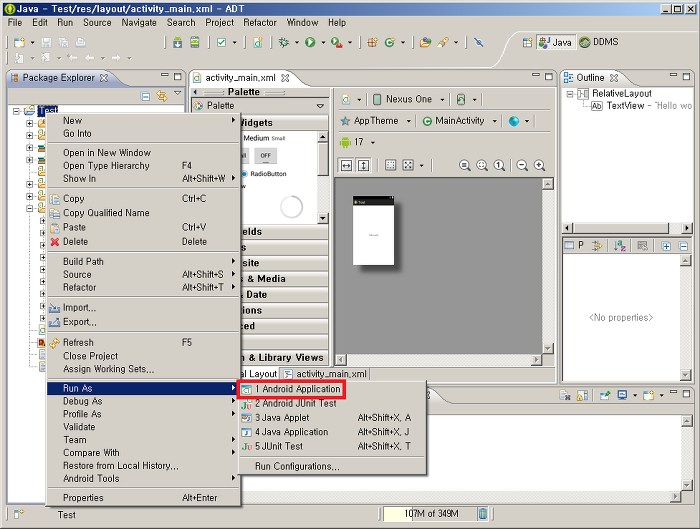Viewport: 700px width, 529px height.
Task: Open the MainActivity dropdown
Action: pos(459,121)
